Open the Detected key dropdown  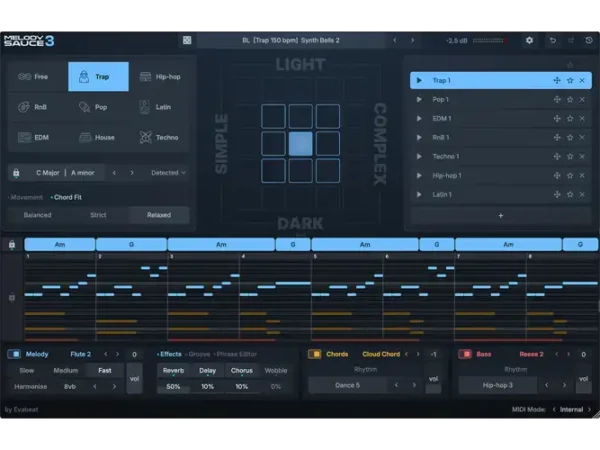168,173
